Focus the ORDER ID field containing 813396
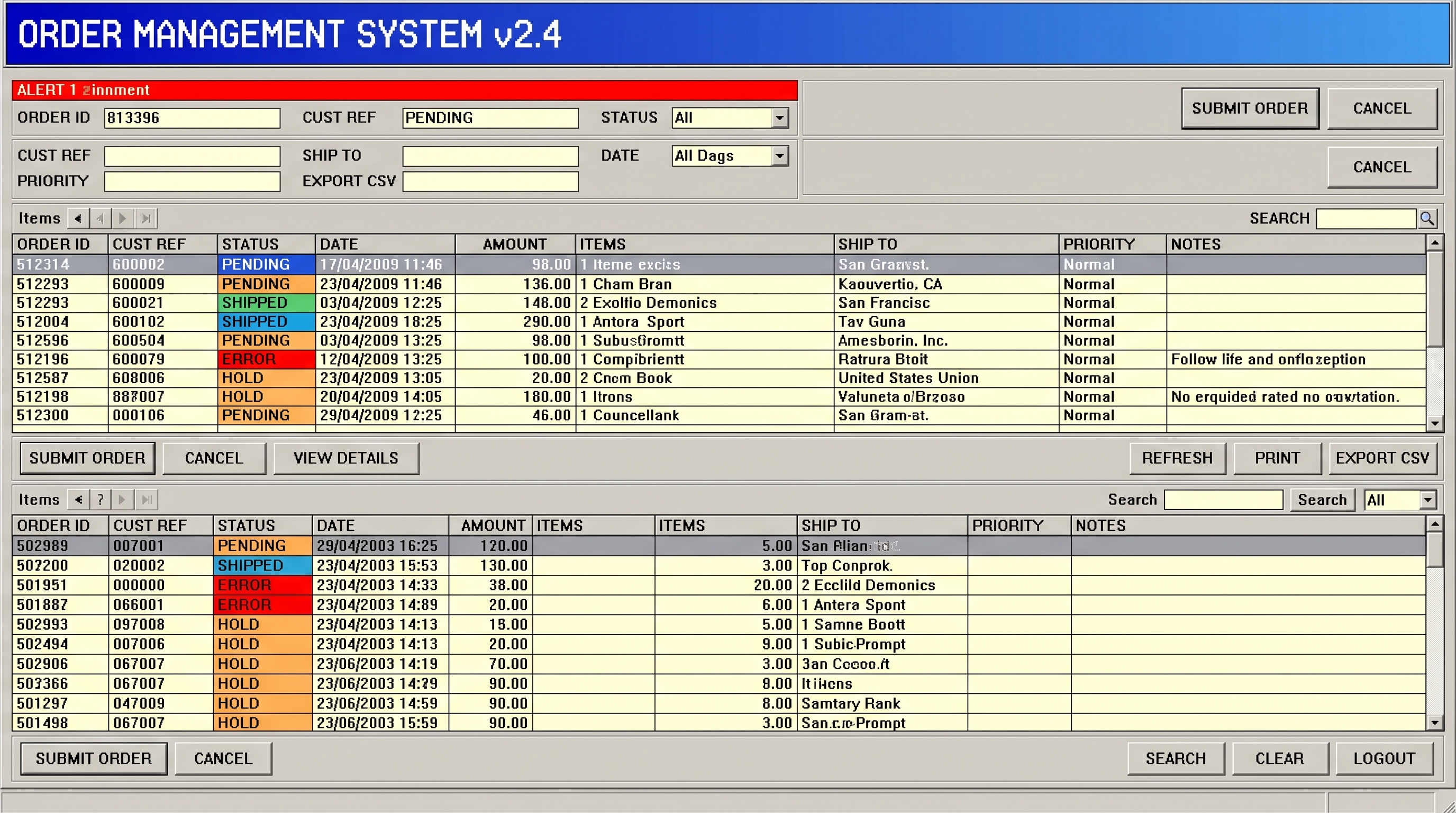Image resolution: width=1456 pixels, height=813 pixels. pos(192,118)
